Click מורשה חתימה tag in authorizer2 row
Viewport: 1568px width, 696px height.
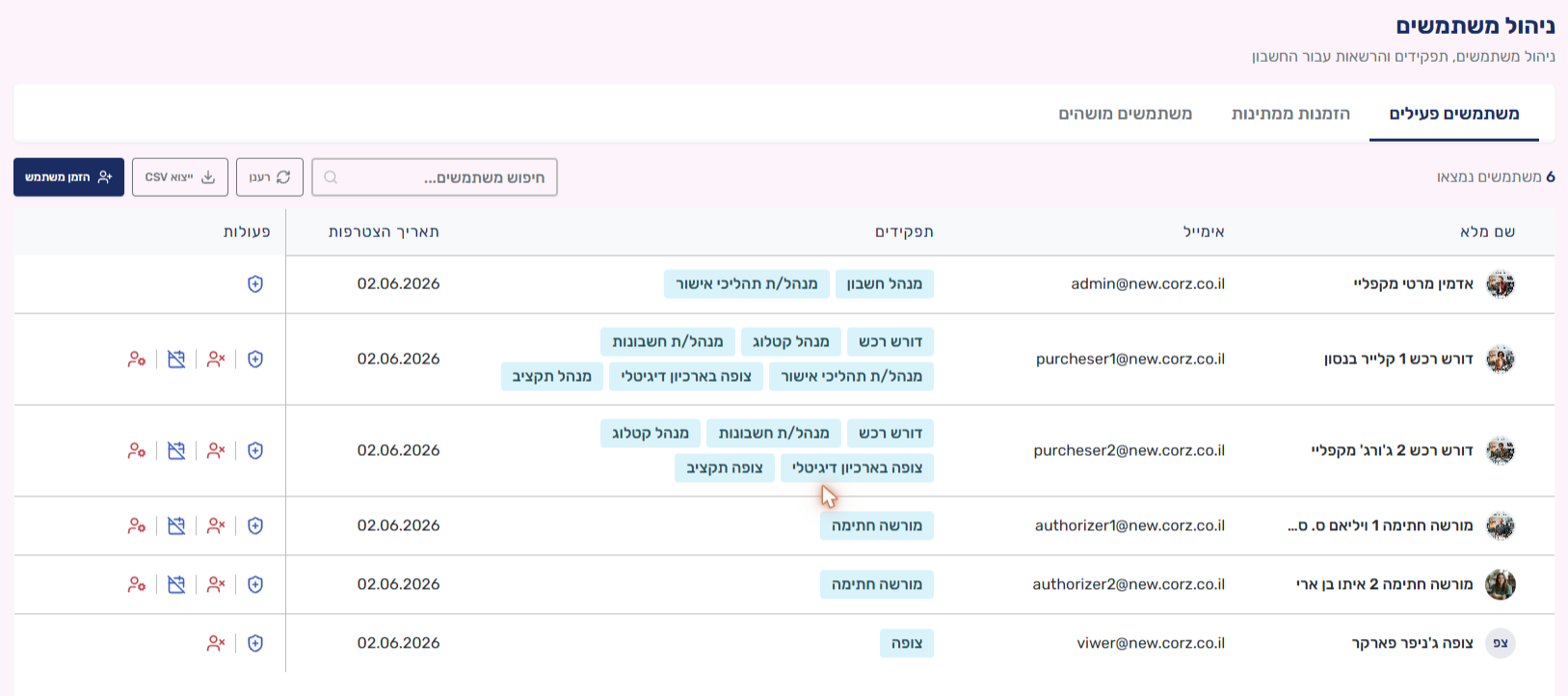(x=877, y=585)
